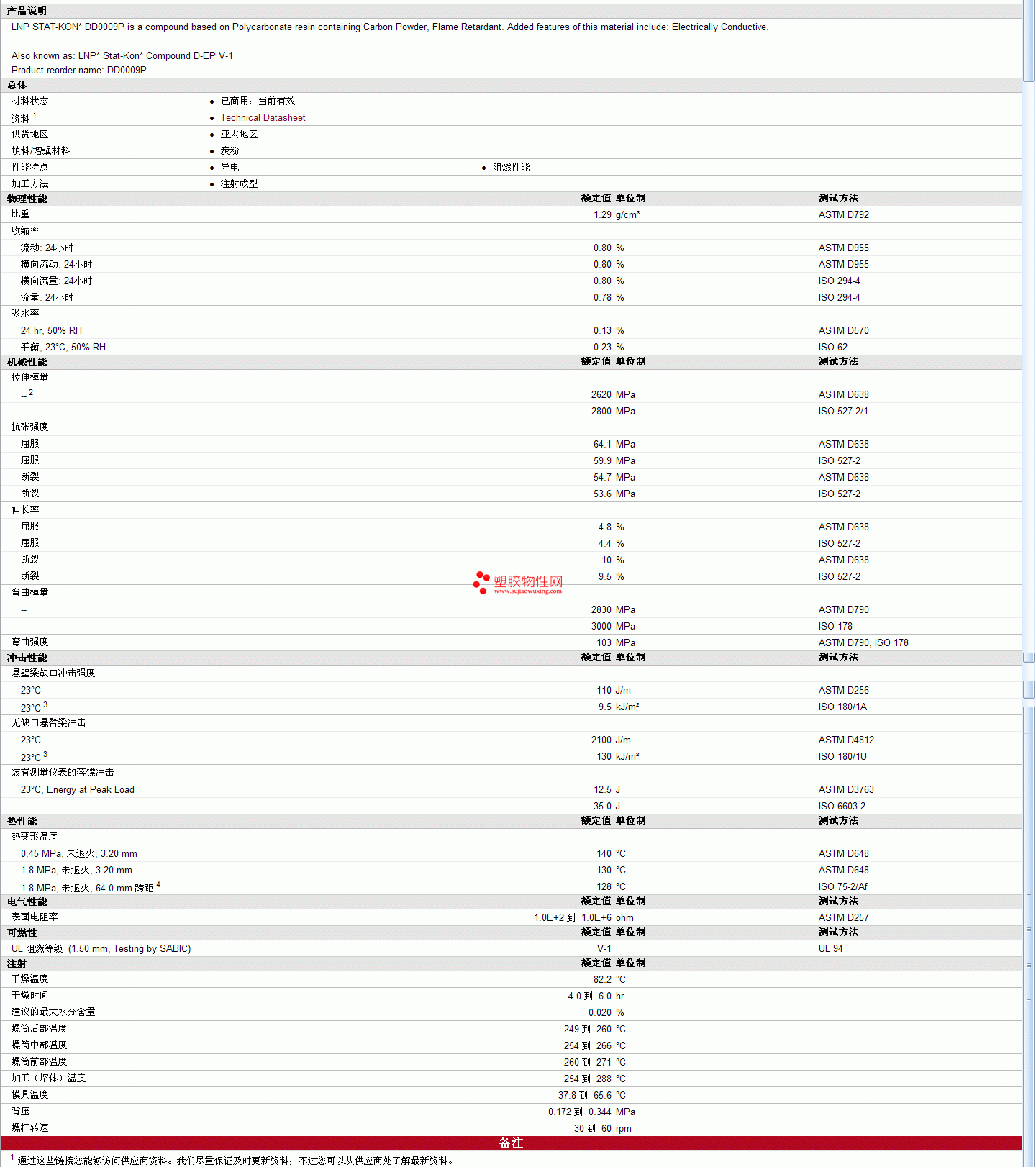The image size is (1036, 1167).
Task: Select the 干燥时间 row label
Action: [29, 995]
